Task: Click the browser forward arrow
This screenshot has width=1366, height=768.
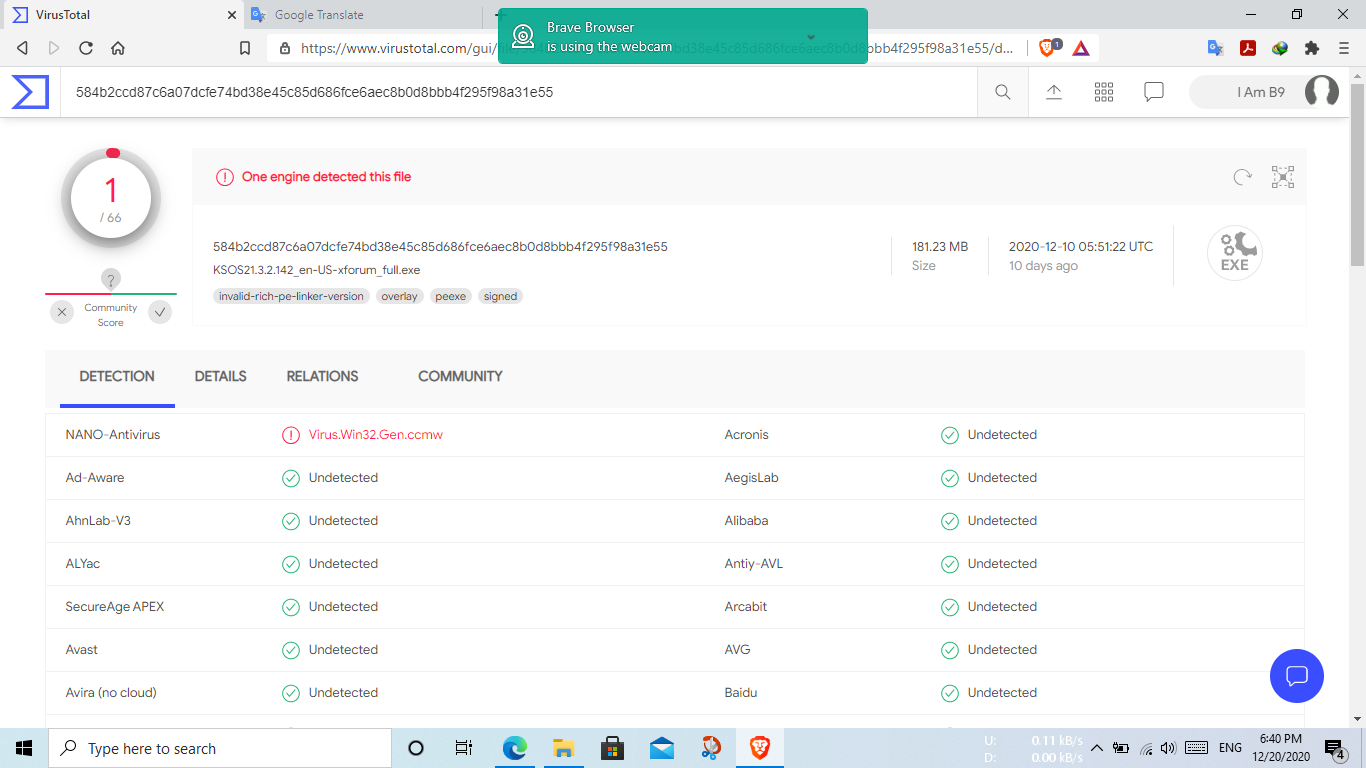Action: coord(54,48)
